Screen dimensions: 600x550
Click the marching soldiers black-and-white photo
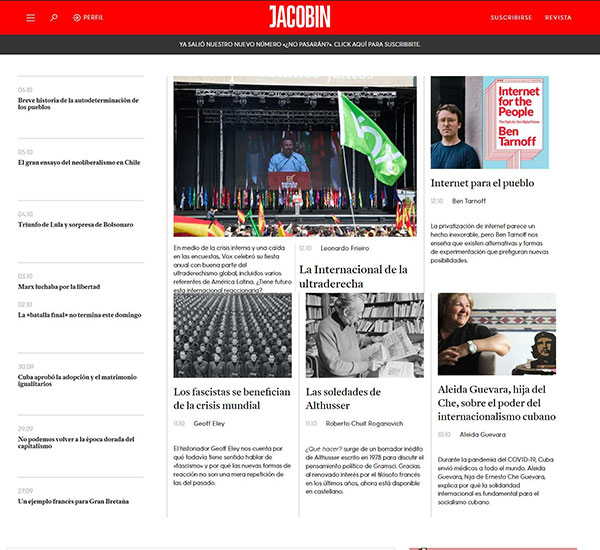pos(232,335)
